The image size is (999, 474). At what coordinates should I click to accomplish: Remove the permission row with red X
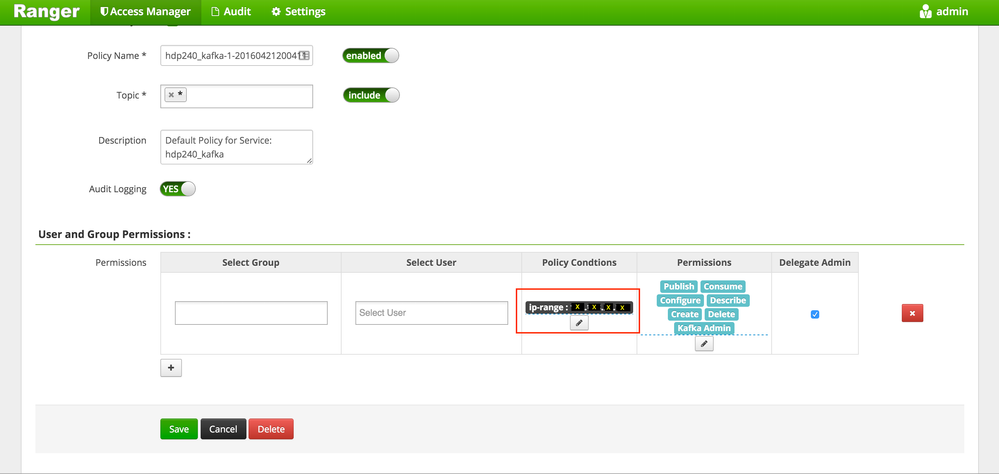click(x=912, y=313)
